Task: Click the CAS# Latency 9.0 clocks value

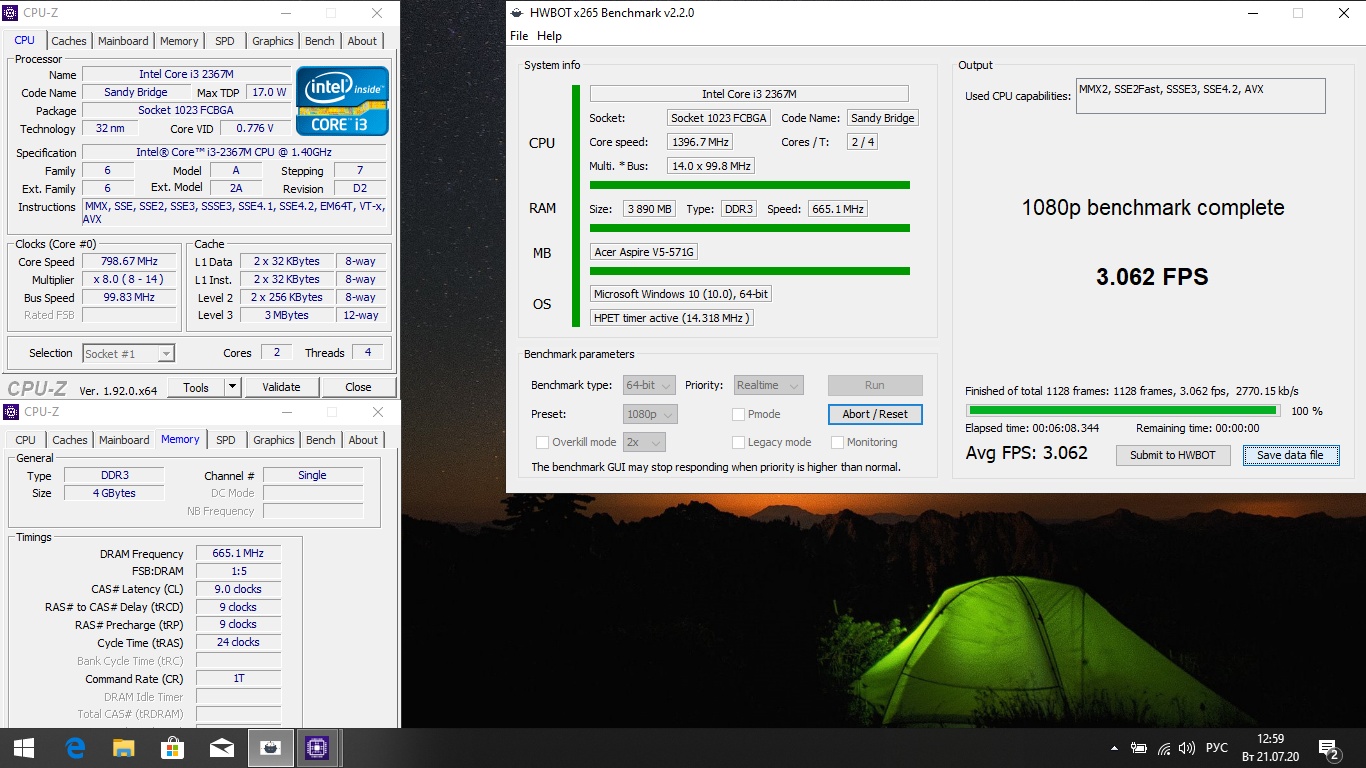Action: [x=238, y=589]
